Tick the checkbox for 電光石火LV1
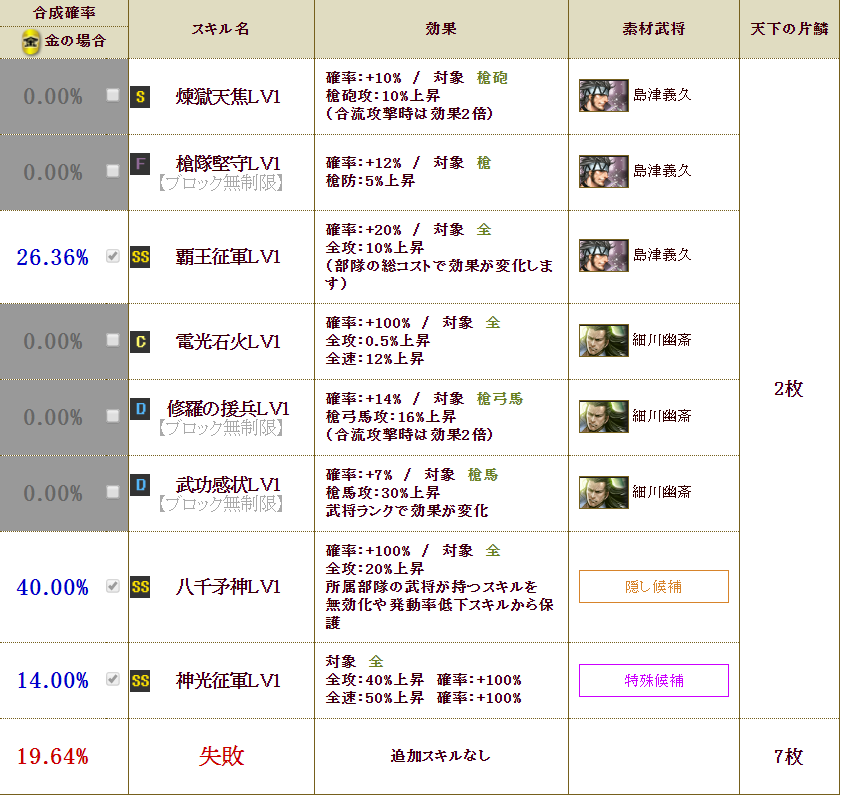Viewport: 841px width, 798px height. point(113,340)
